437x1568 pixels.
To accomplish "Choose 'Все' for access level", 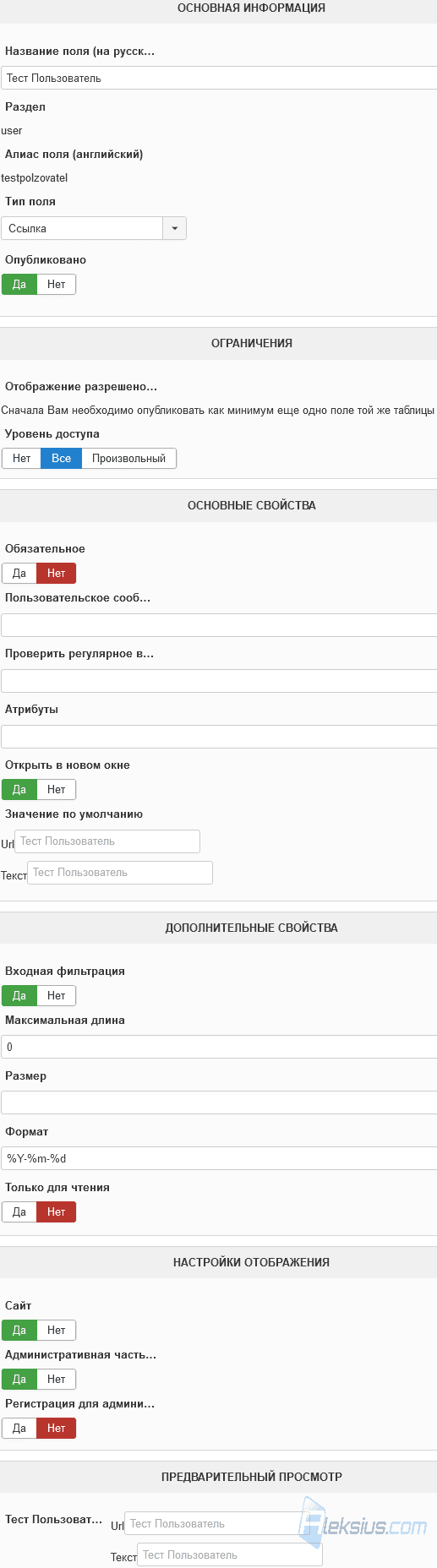I will (x=62, y=459).
